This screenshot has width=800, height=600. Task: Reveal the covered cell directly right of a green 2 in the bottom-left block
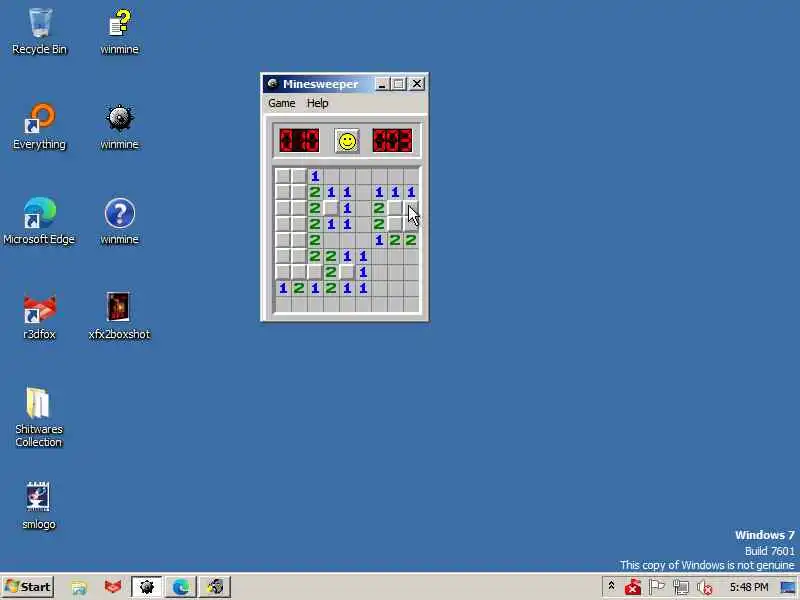point(347,272)
